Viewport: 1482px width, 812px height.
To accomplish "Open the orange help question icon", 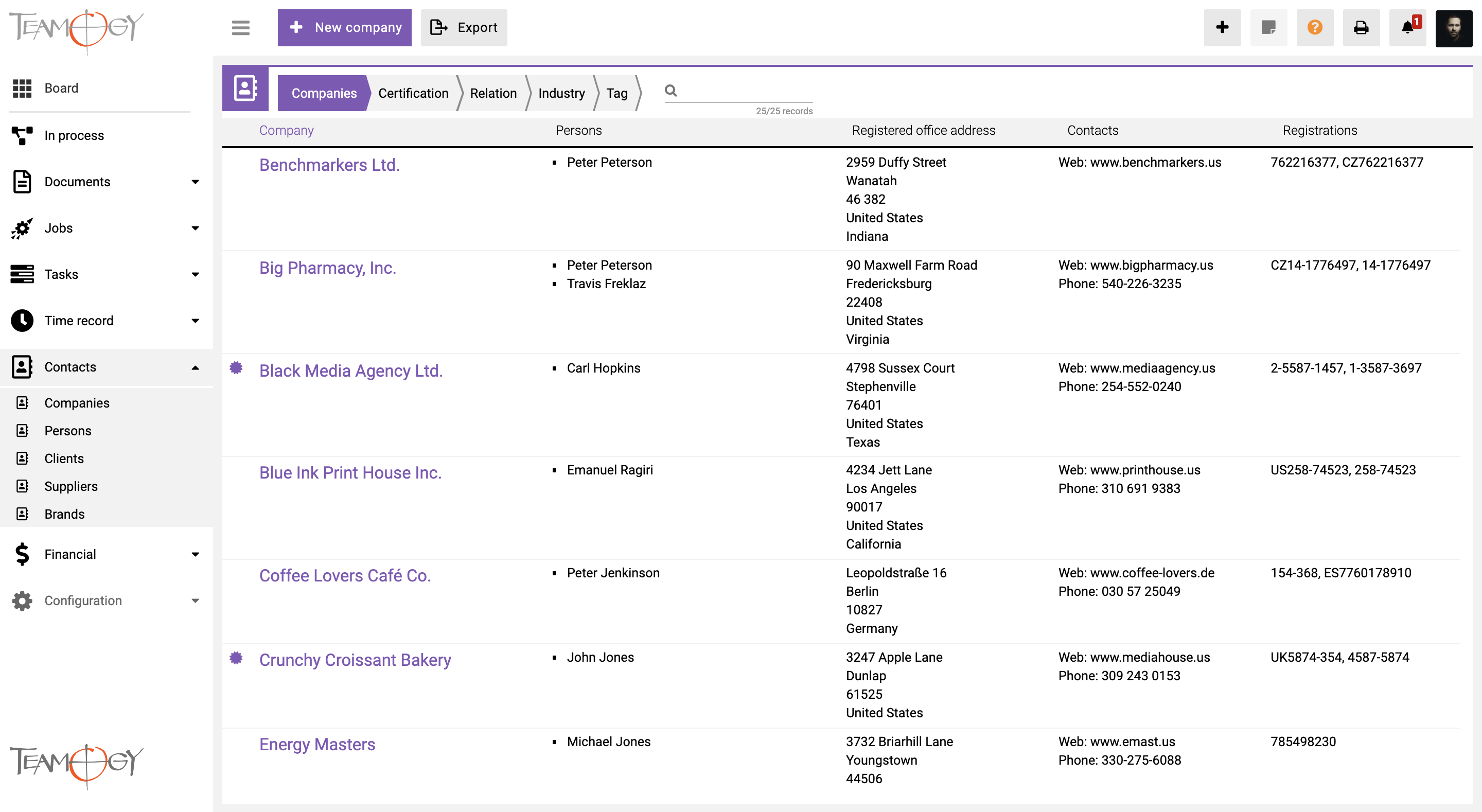I will tap(1315, 27).
